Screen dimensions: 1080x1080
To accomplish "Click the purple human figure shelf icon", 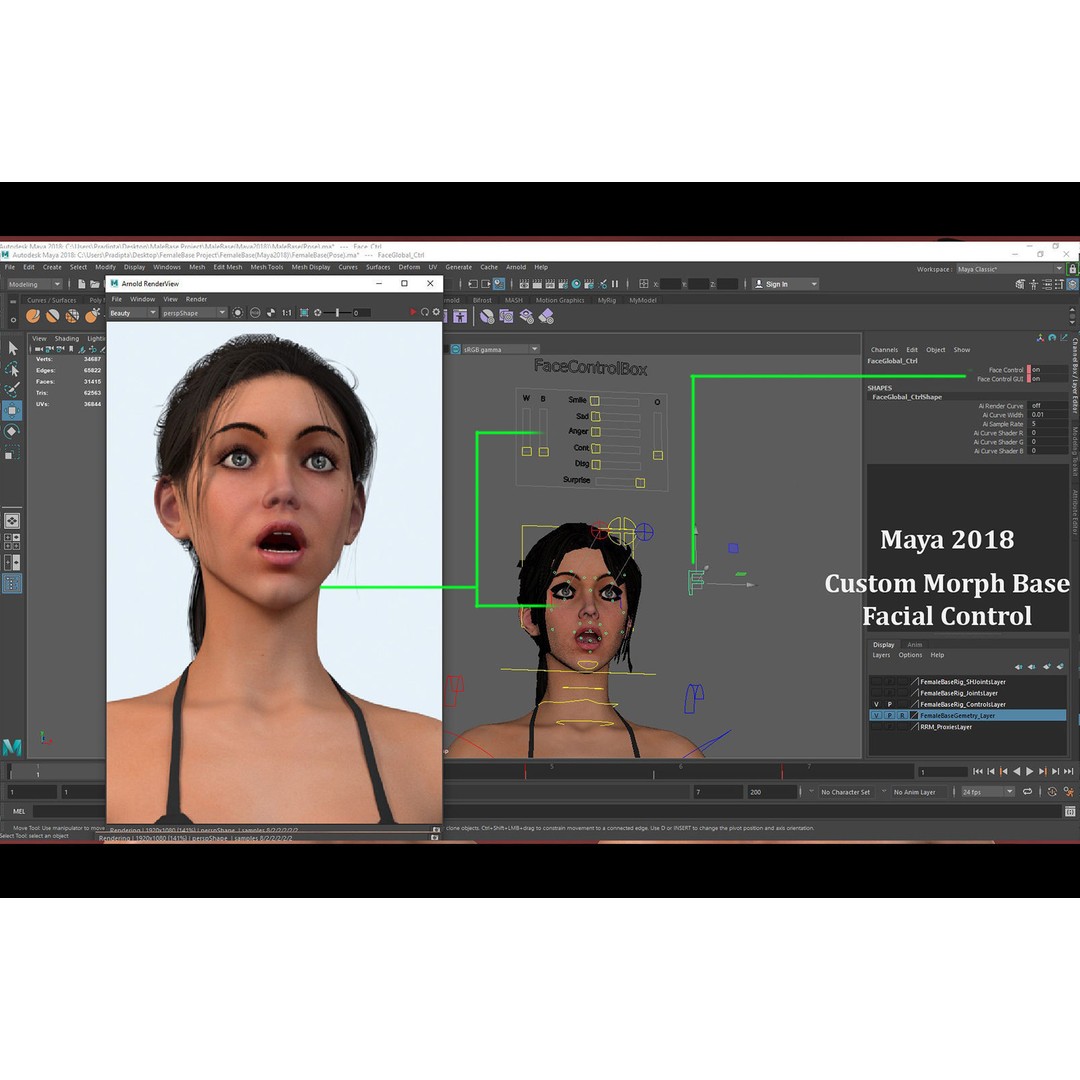I will click(460, 316).
